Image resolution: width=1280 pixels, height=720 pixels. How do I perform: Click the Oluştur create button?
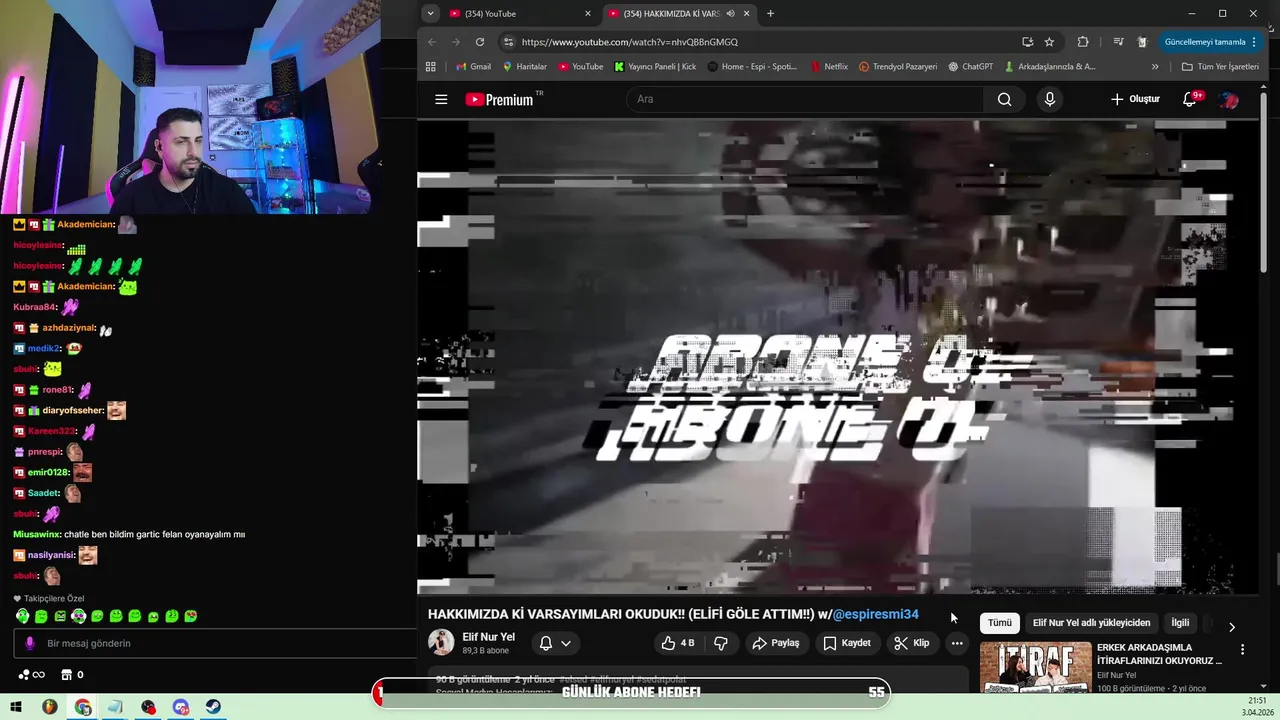(1135, 99)
